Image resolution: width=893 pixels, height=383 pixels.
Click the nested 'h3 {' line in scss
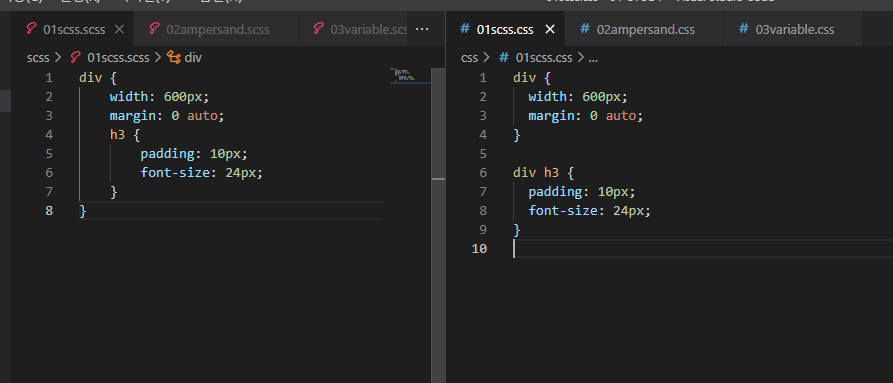(x=125, y=135)
